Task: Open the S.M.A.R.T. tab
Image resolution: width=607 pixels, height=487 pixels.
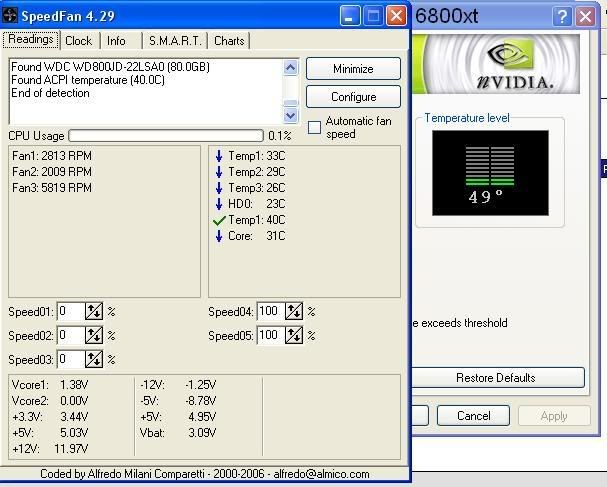Action: tap(175, 41)
